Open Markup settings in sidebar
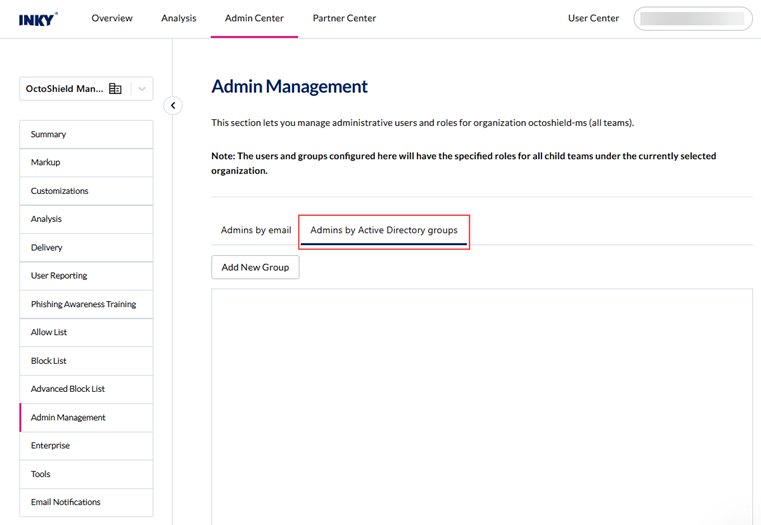 pos(86,162)
